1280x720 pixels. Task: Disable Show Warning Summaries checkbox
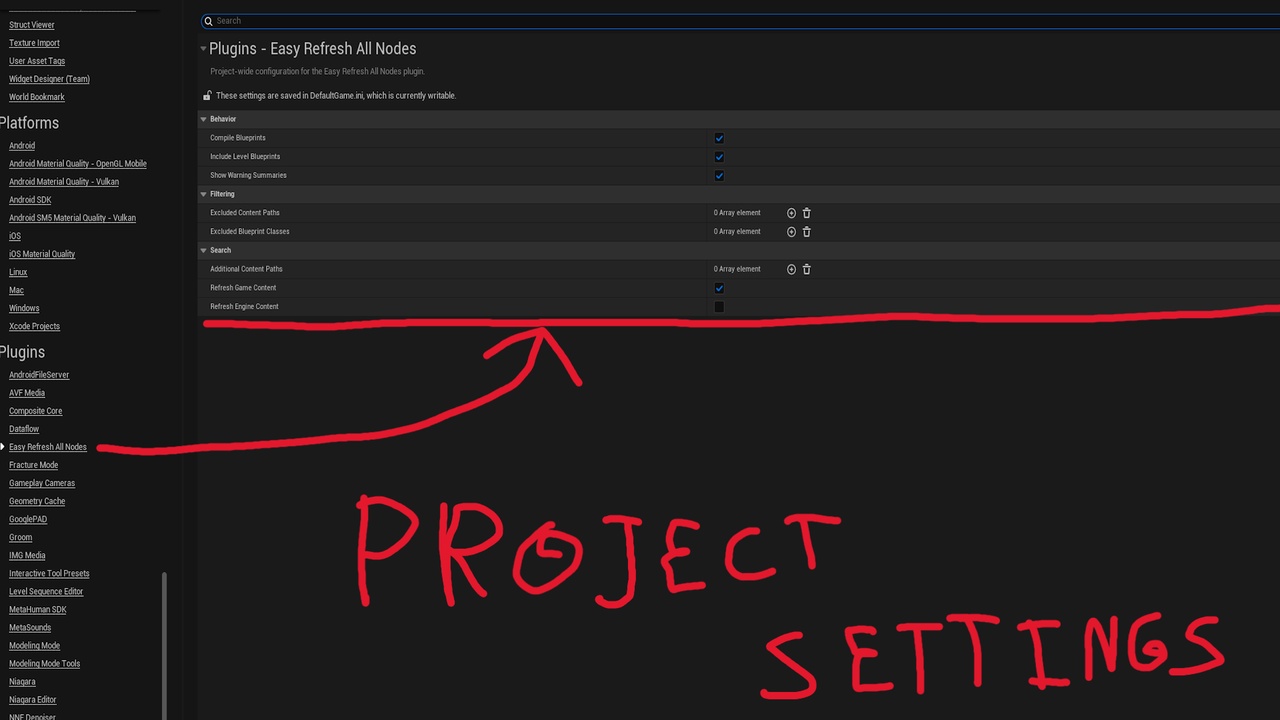pyautogui.click(x=719, y=176)
